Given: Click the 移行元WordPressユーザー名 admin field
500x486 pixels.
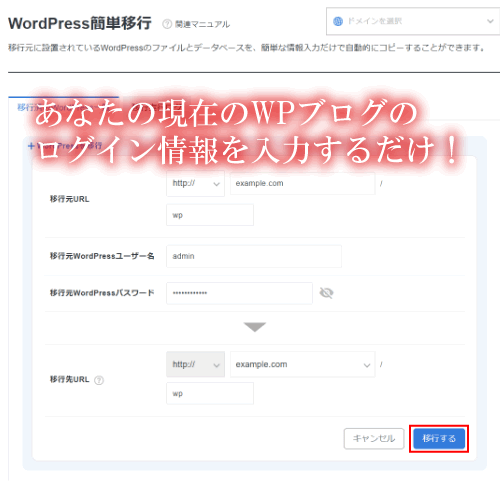Looking at the screenshot, I should [254, 256].
